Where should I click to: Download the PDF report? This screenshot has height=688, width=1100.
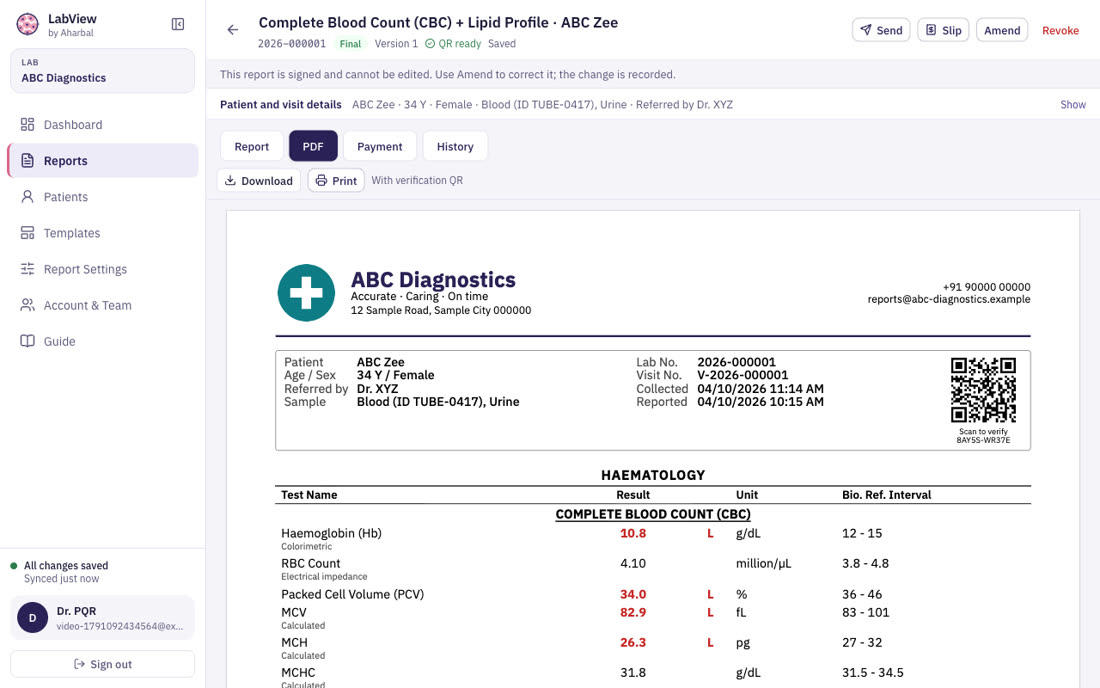(259, 180)
